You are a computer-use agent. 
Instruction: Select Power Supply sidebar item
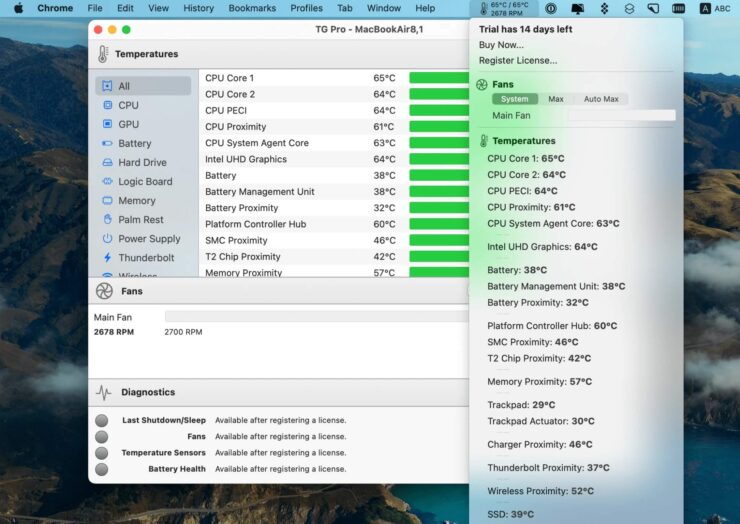pyautogui.click(x=149, y=238)
